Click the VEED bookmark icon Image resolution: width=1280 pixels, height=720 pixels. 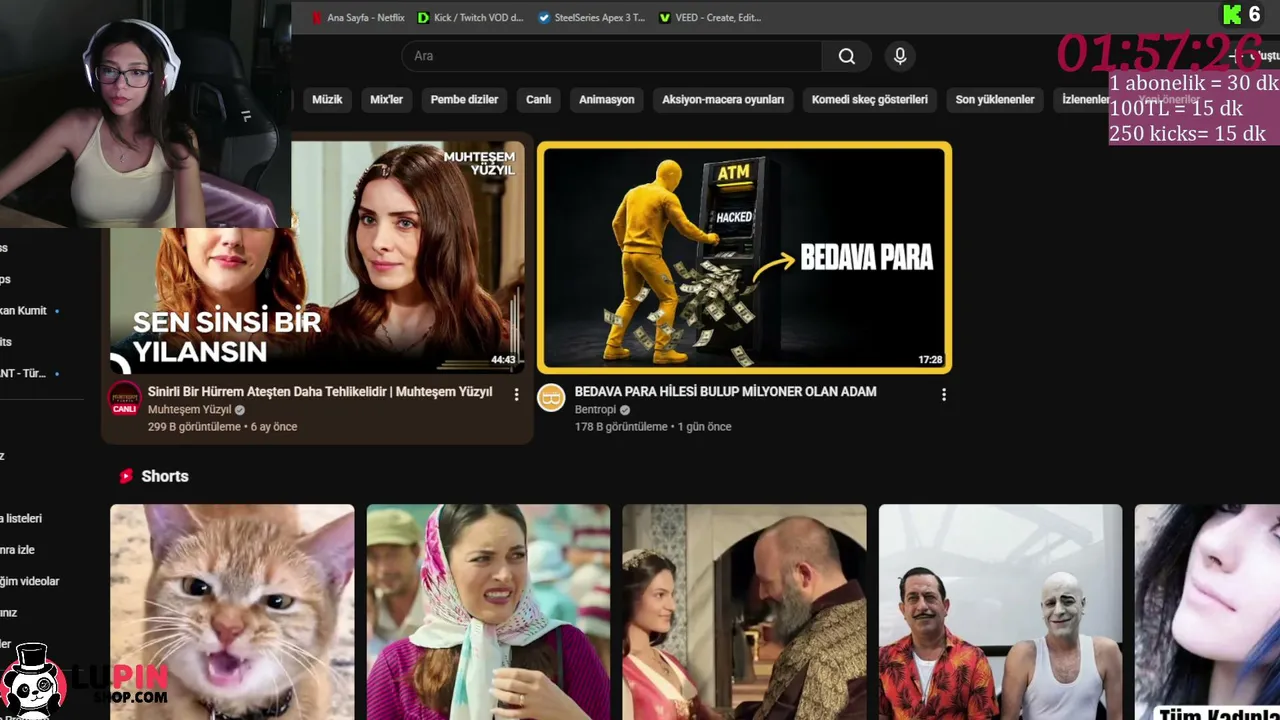coord(665,18)
